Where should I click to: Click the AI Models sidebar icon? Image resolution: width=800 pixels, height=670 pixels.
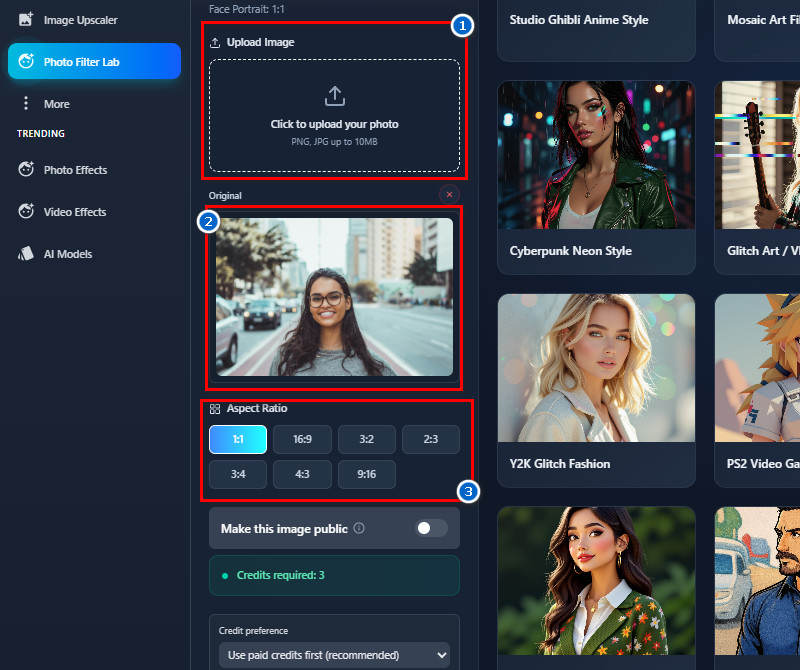(x=26, y=254)
